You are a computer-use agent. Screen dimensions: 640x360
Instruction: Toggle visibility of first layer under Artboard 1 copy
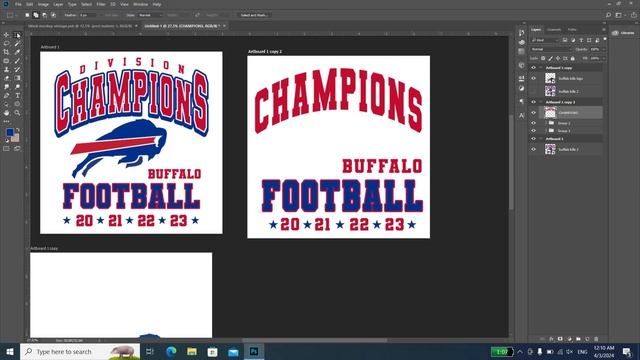(533, 78)
